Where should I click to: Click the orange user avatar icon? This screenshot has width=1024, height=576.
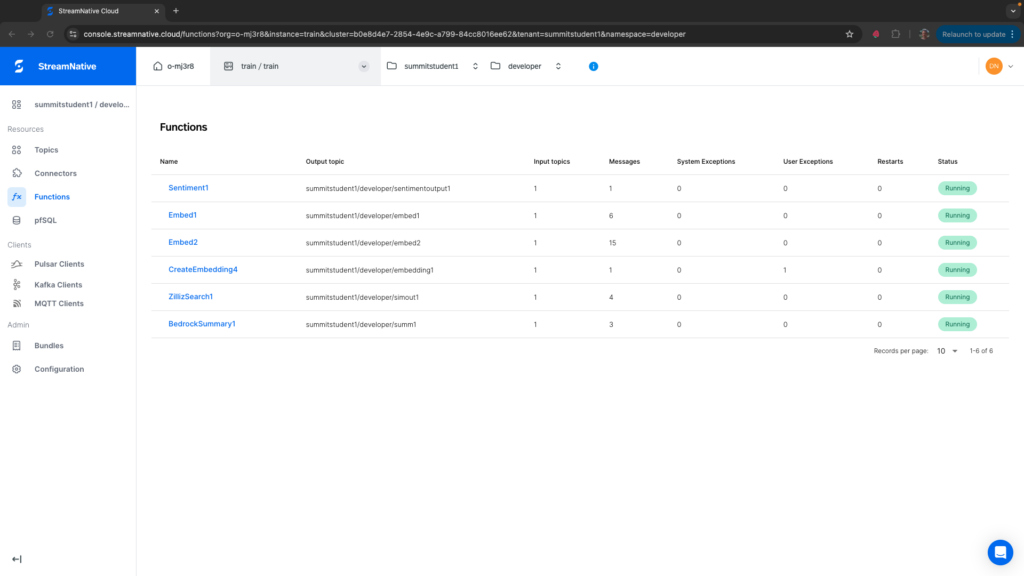click(x=993, y=66)
